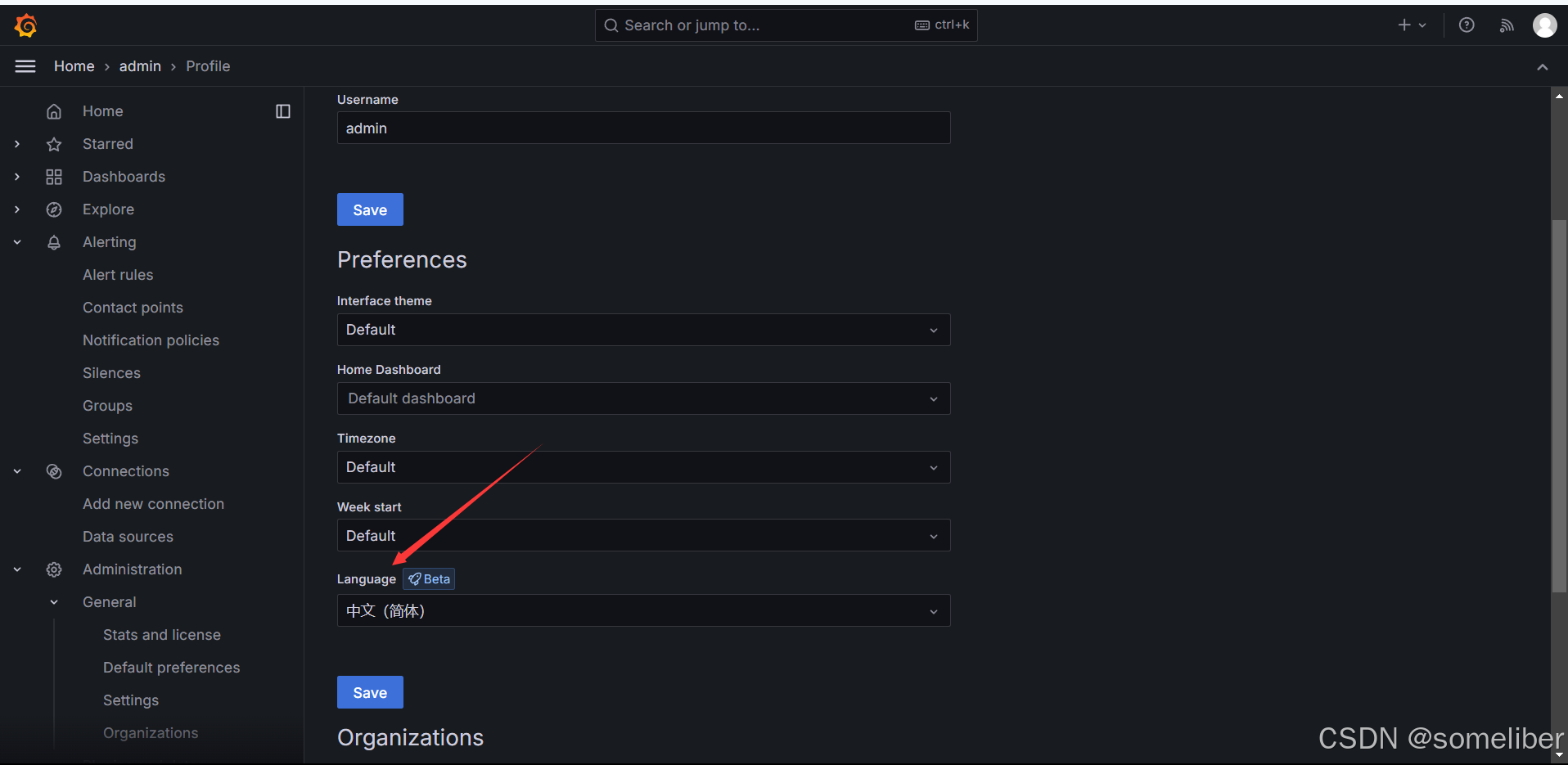Click the page vertical scrollbar thumb
Image resolution: width=1568 pixels, height=765 pixels.
click(x=1559, y=406)
